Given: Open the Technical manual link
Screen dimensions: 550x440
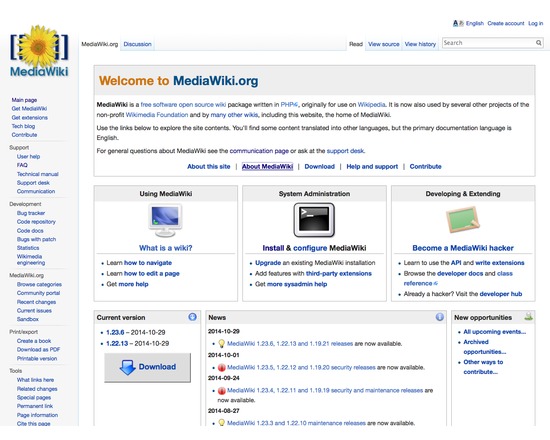Looking at the screenshot, I should [x=38, y=174].
